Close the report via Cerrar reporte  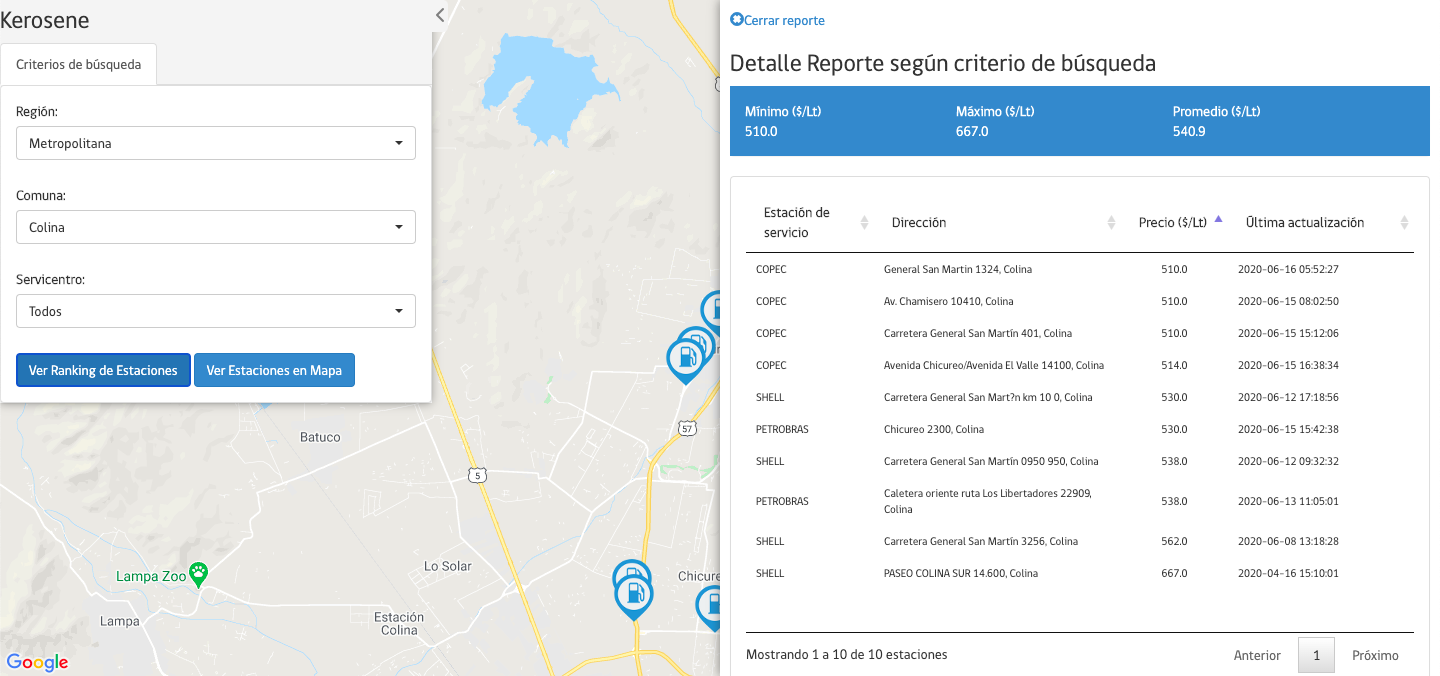(x=778, y=20)
